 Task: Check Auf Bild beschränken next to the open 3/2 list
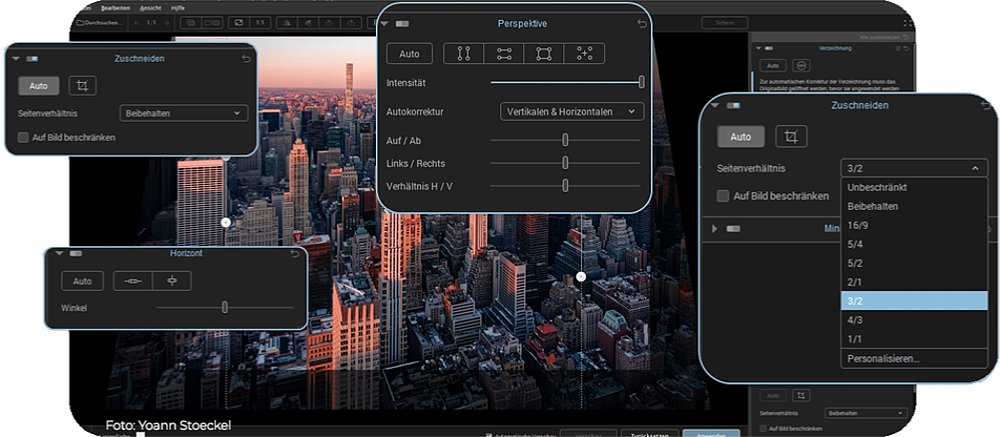coord(723,196)
